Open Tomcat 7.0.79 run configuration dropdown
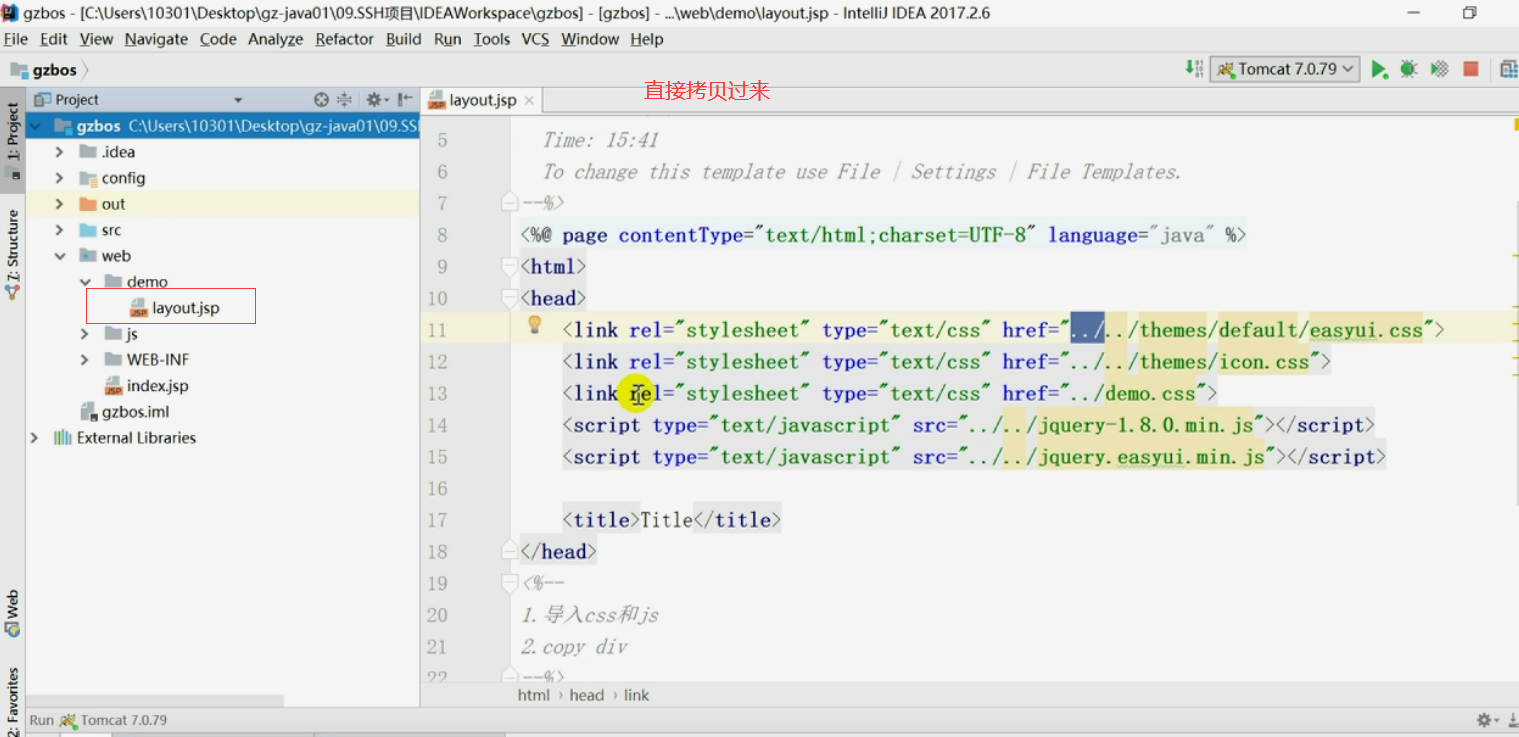The width and height of the screenshot is (1519, 737). coord(1285,69)
